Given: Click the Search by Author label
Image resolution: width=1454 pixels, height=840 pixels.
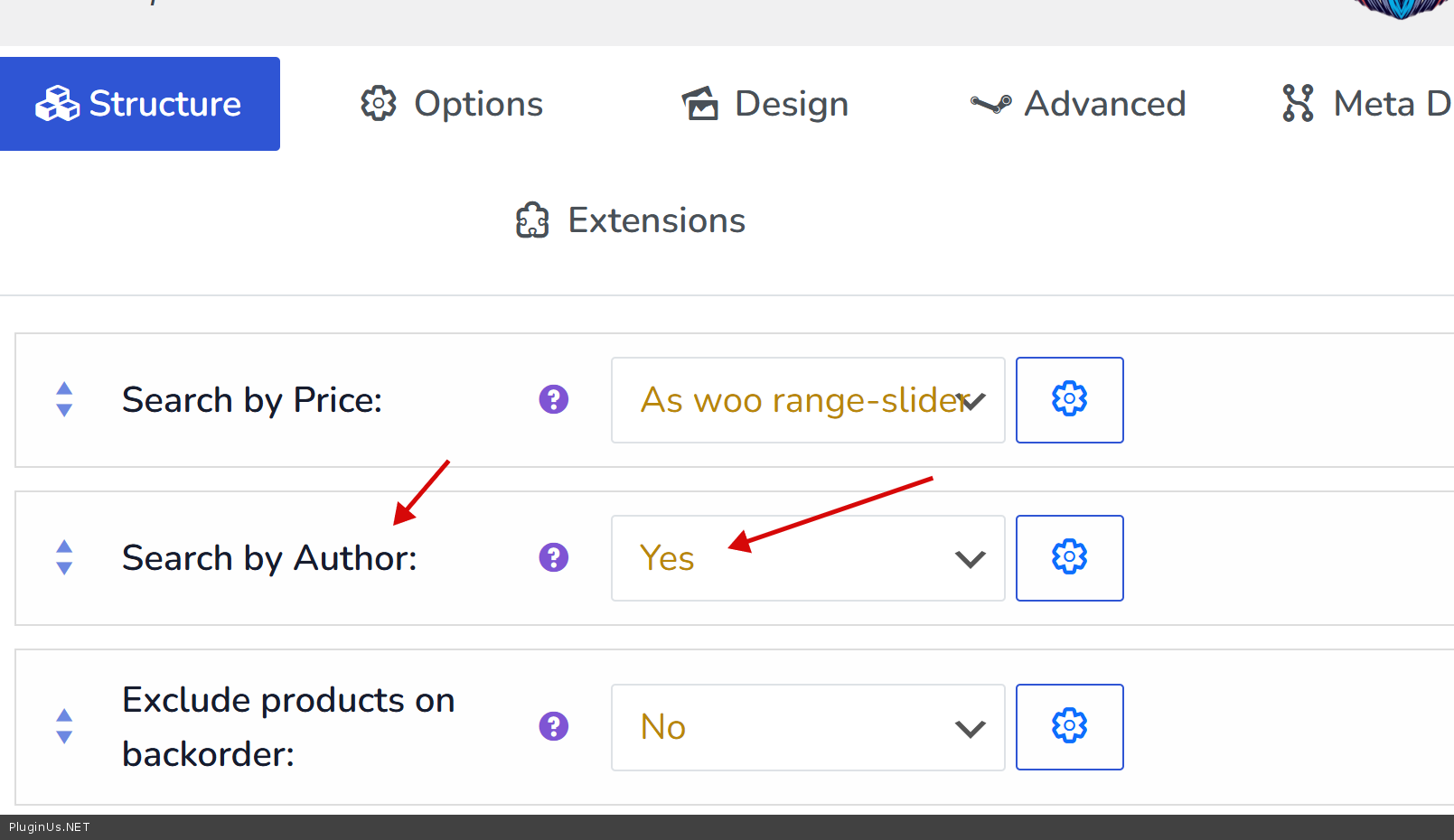Looking at the screenshot, I should pyautogui.click(x=269, y=558).
